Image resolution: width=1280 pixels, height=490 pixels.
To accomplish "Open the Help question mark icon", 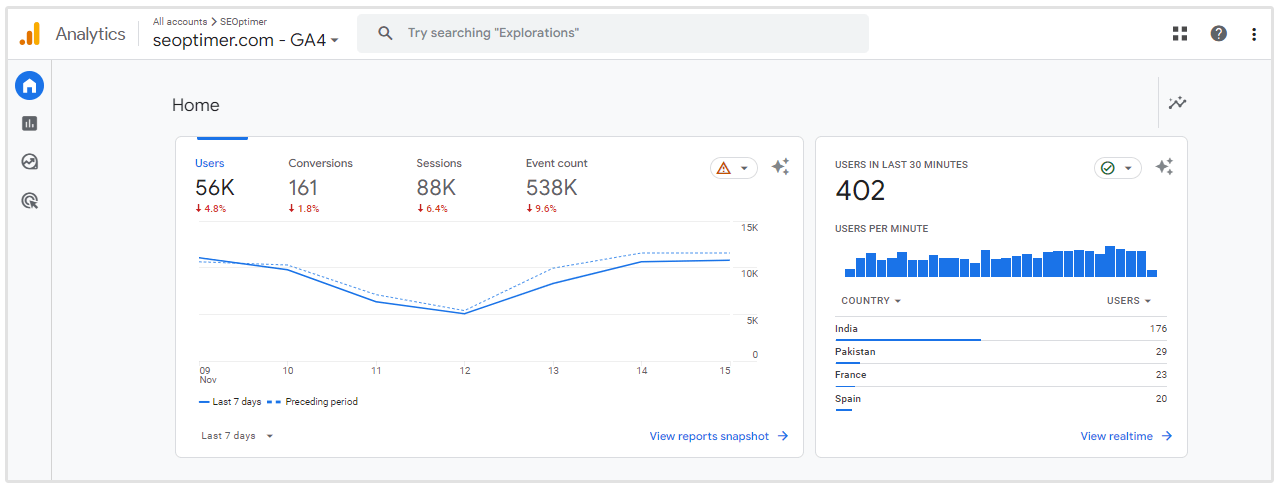I will click(1218, 34).
